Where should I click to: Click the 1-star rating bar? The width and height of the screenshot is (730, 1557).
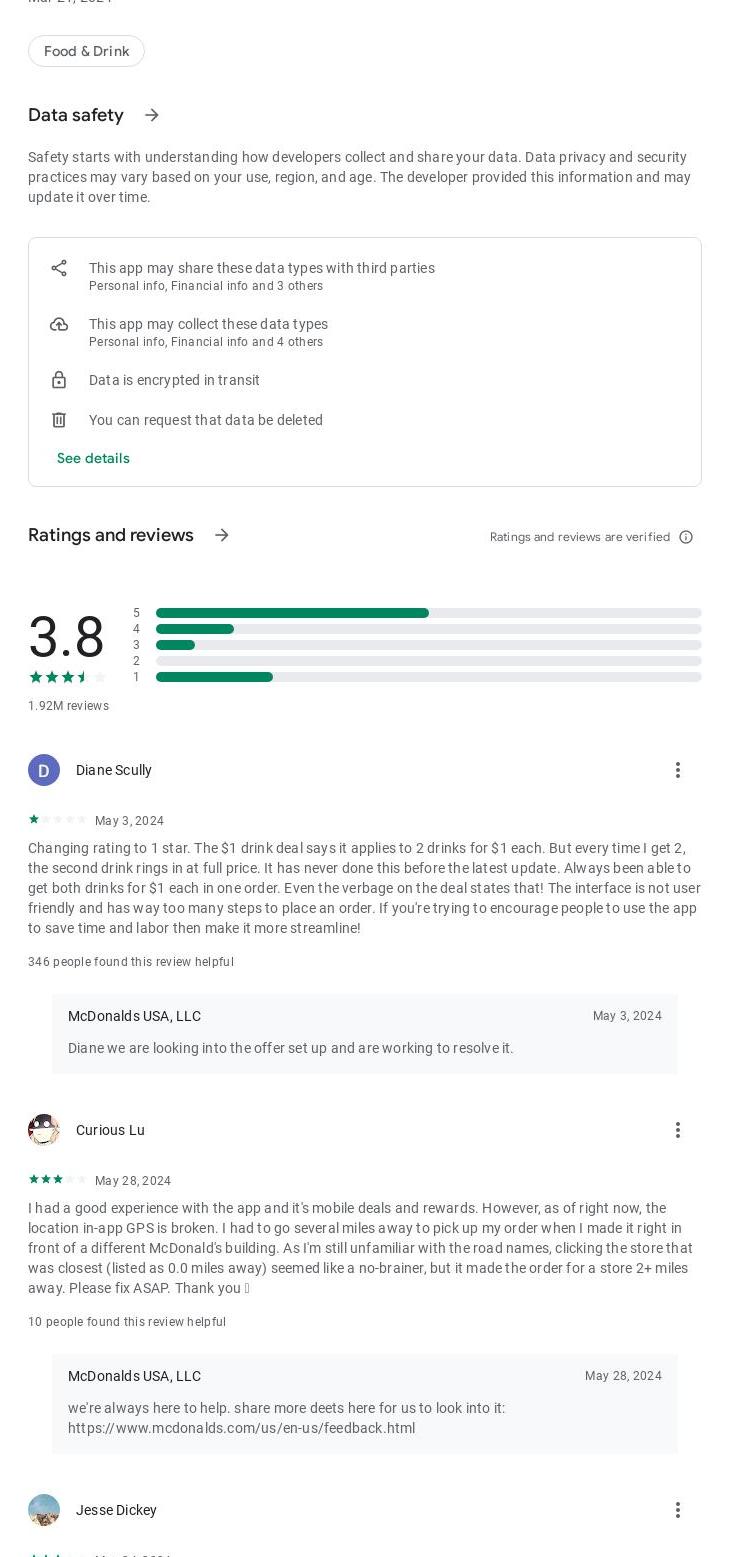tap(428, 677)
